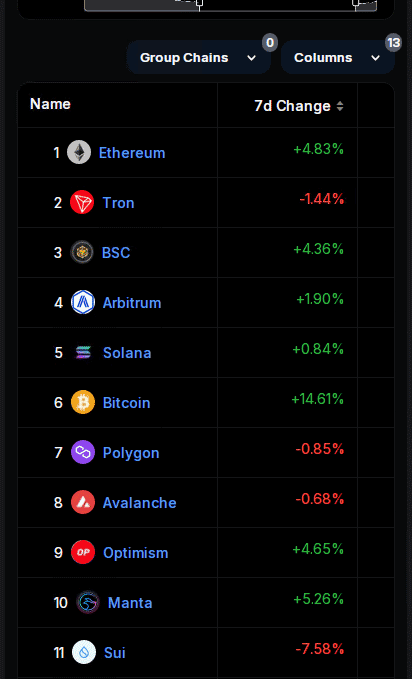The height and width of the screenshot is (679, 412).
Task: Click the Solana logo icon
Action: tap(83, 352)
